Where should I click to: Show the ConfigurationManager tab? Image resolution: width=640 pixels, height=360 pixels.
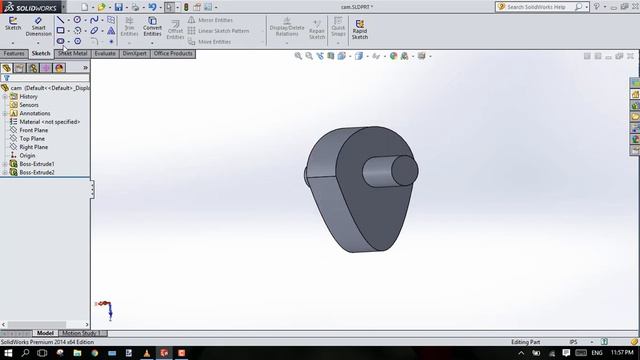point(33,68)
